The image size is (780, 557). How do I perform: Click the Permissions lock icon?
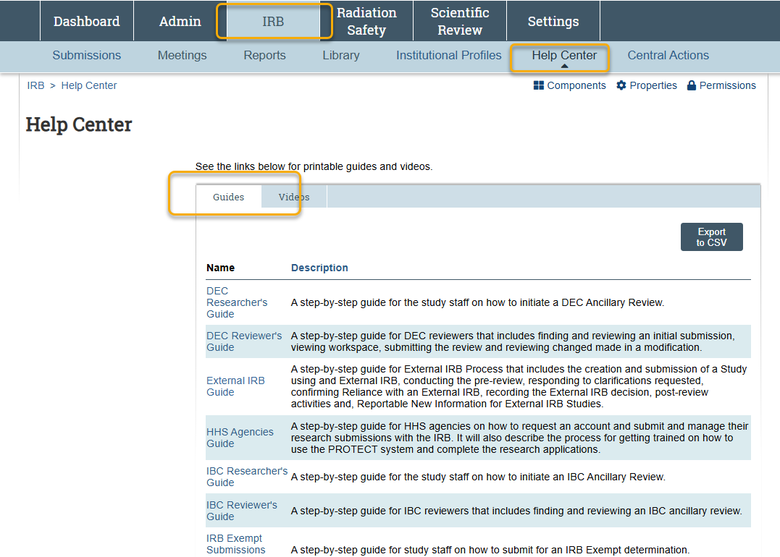(x=691, y=86)
